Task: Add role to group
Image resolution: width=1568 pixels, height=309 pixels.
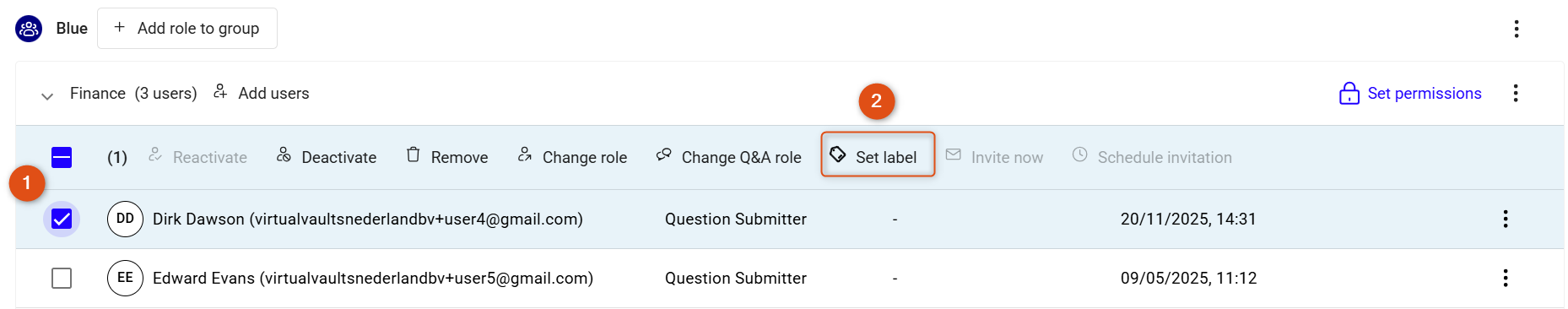Action: pyautogui.click(x=187, y=29)
